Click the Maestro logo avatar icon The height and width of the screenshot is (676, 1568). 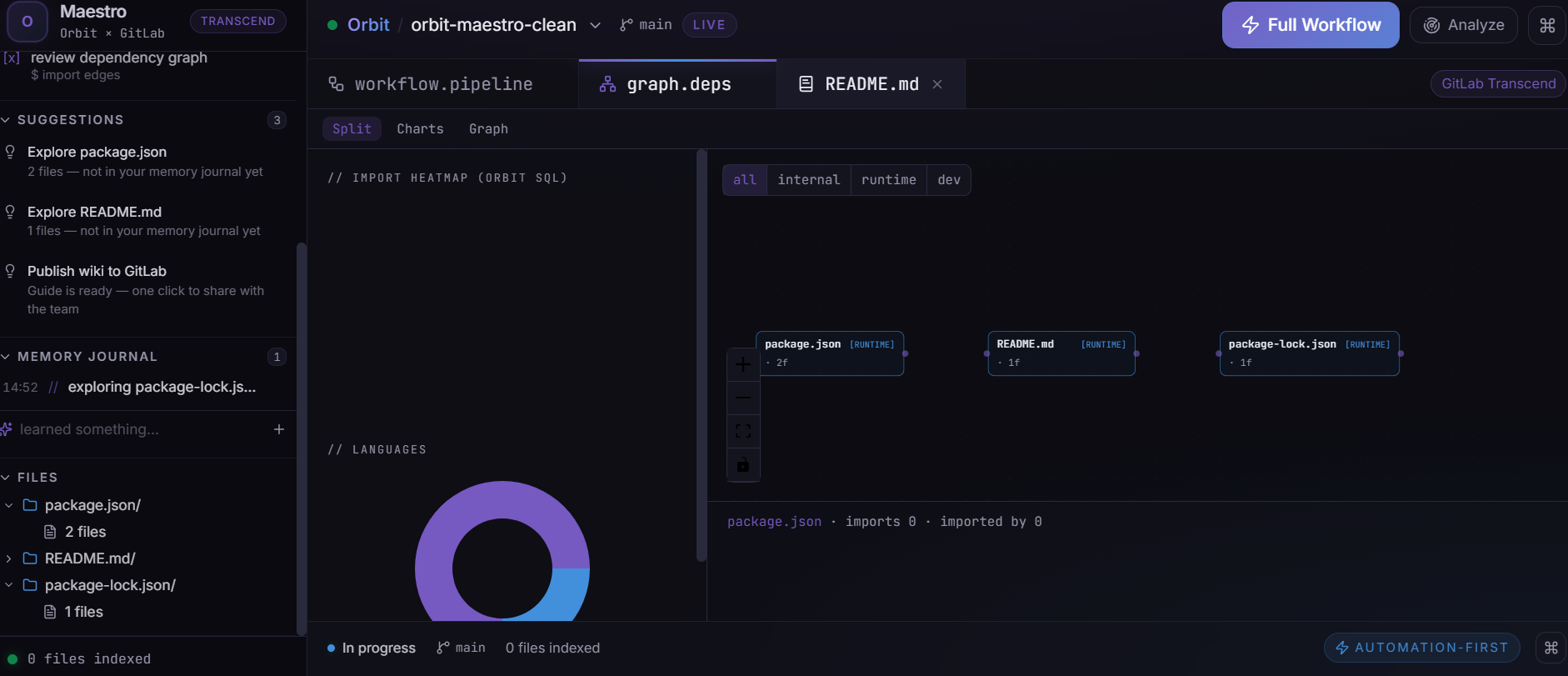coord(27,22)
